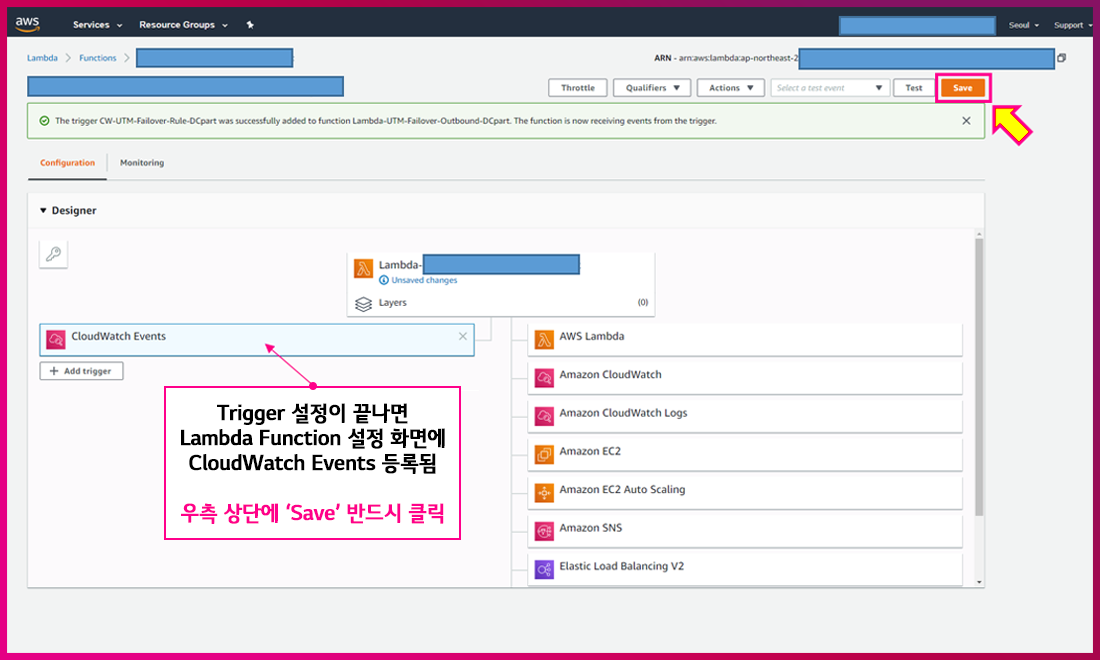Click the orange Save button

click(x=962, y=88)
